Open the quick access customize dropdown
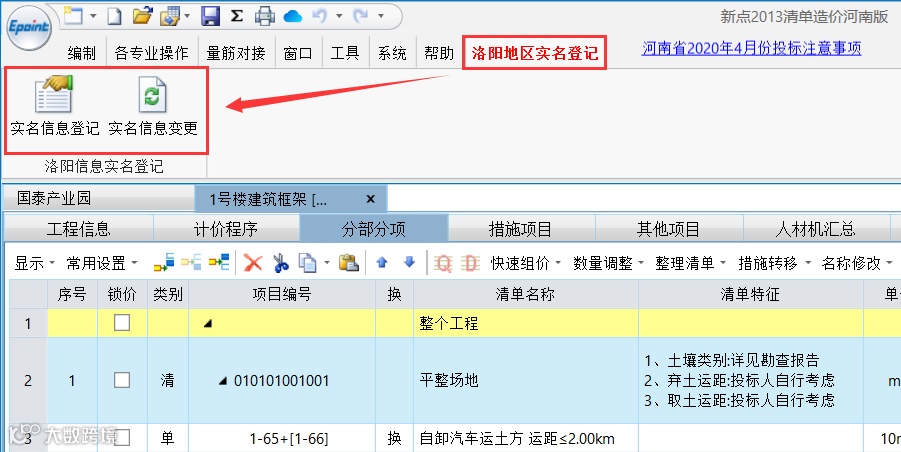This screenshot has height=452, width=901. [381, 16]
